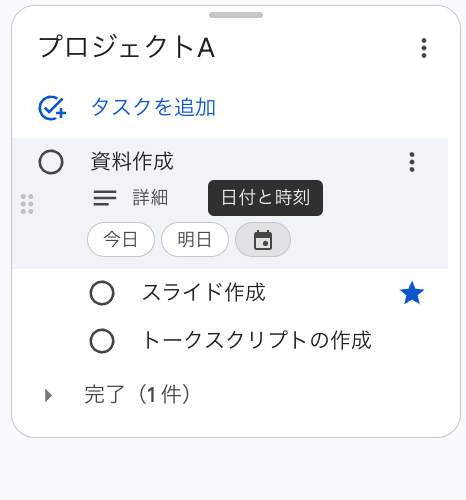Click the details lines icon
Image resolution: width=466 pixels, height=500 pixels.
(105, 198)
